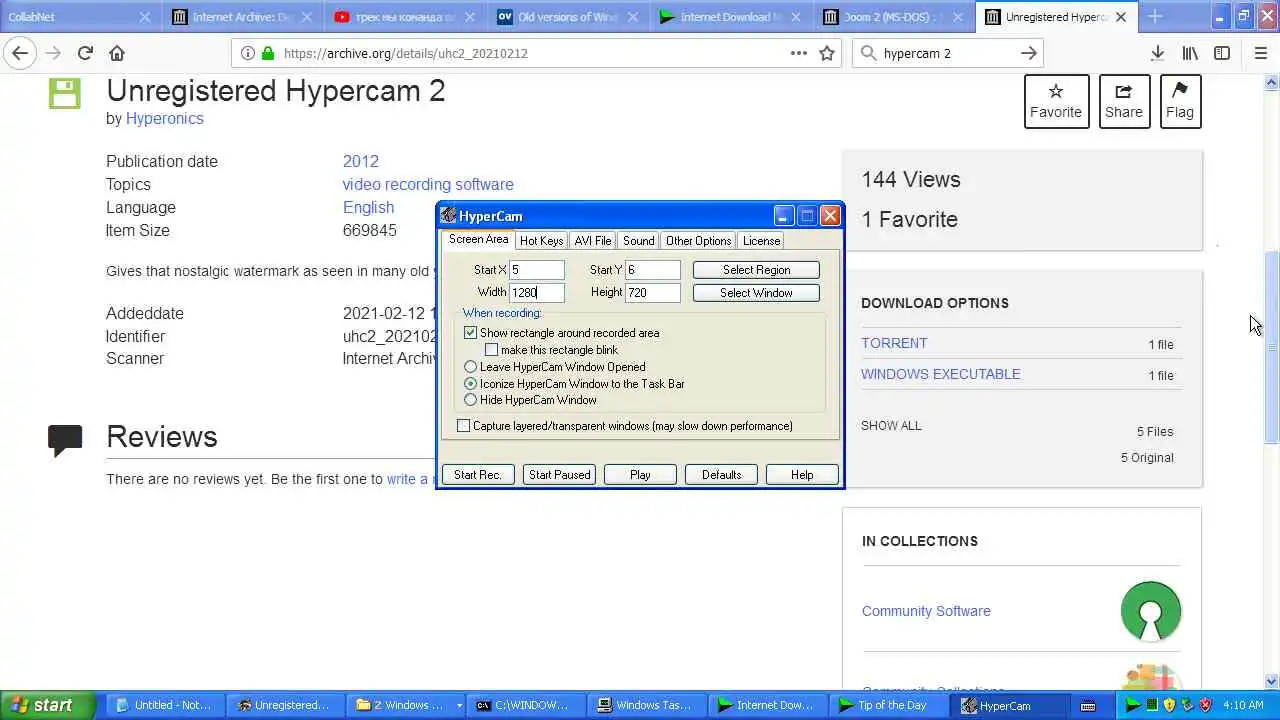The image size is (1280, 720).
Task: Click the Start Paused button
Action: pyautogui.click(x=559, y=475)
